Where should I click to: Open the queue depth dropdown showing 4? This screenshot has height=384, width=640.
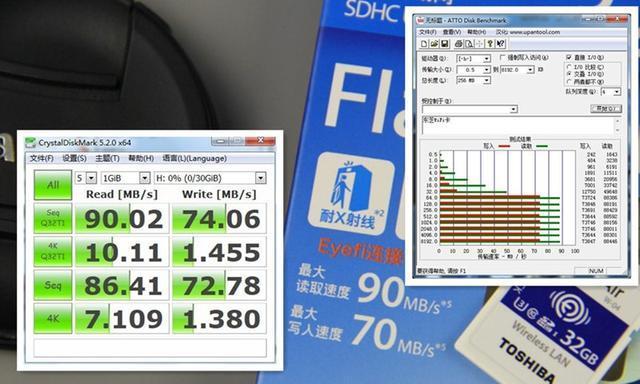pyautogui.click(x=611, y=92)
